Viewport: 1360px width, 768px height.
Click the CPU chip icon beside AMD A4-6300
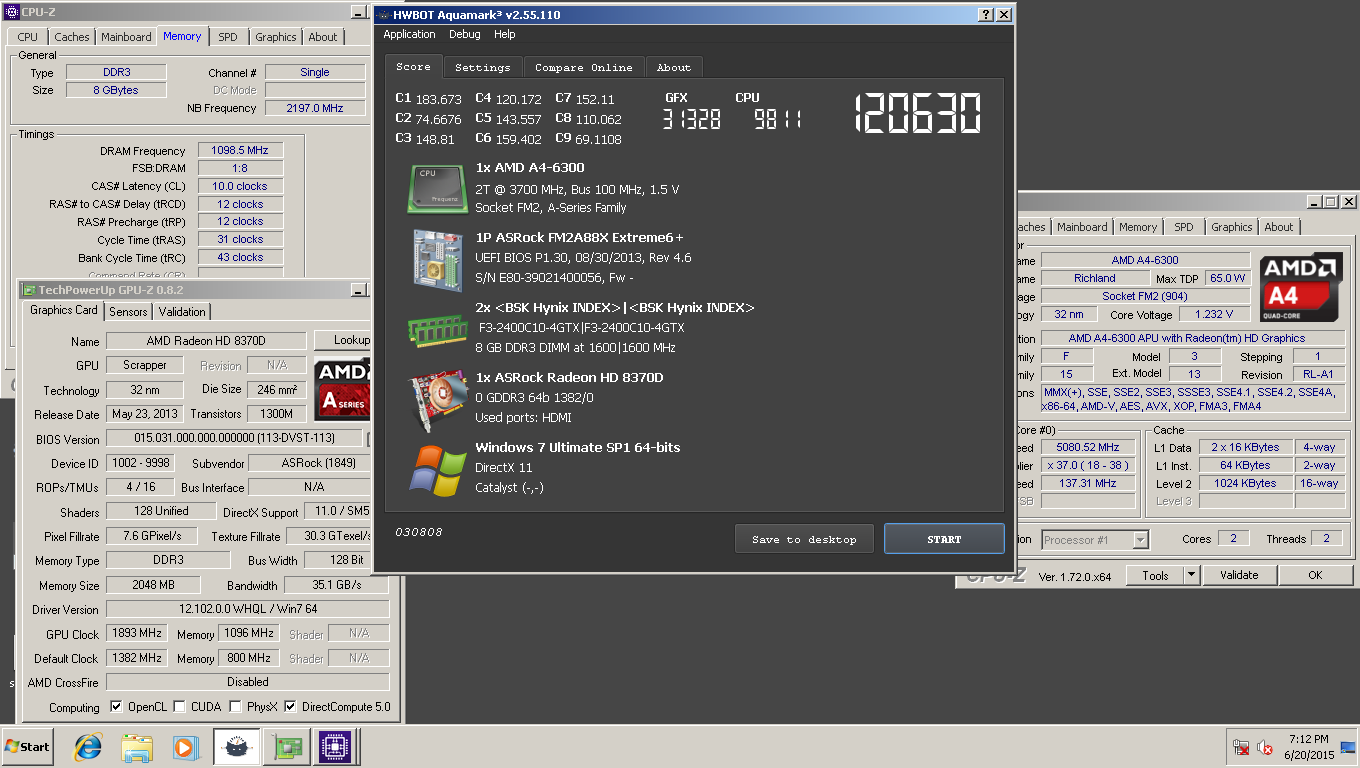[x=437, y=188]
